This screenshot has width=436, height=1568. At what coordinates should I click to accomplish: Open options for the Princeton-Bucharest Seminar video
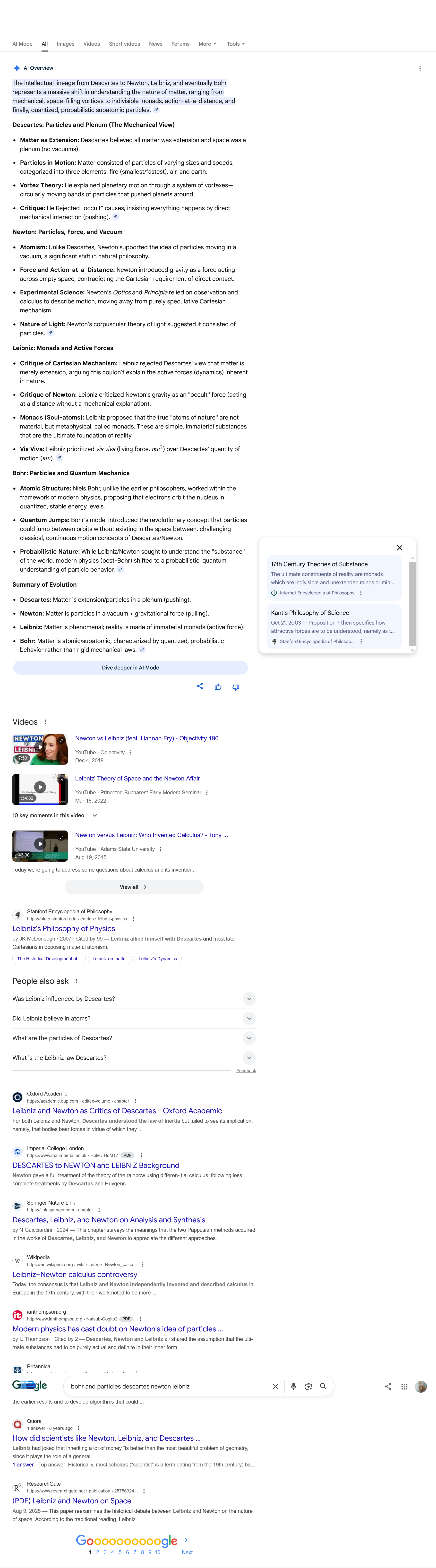coord(207,793)
